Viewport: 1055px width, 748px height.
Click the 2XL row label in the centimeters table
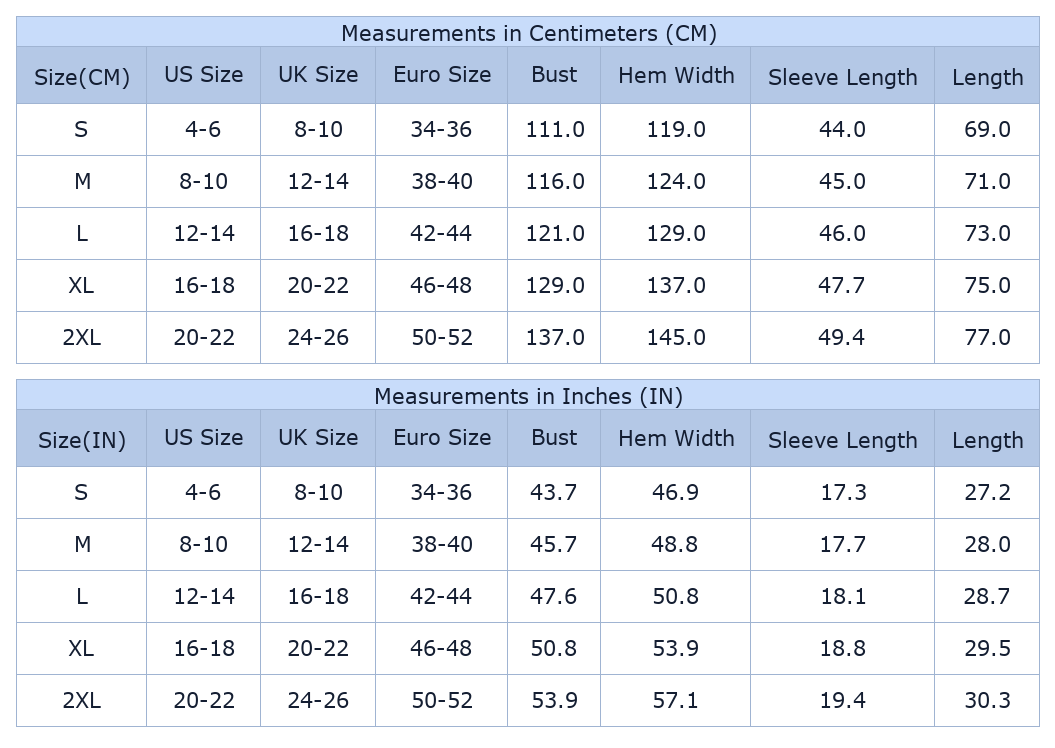(x=82, y=338)
